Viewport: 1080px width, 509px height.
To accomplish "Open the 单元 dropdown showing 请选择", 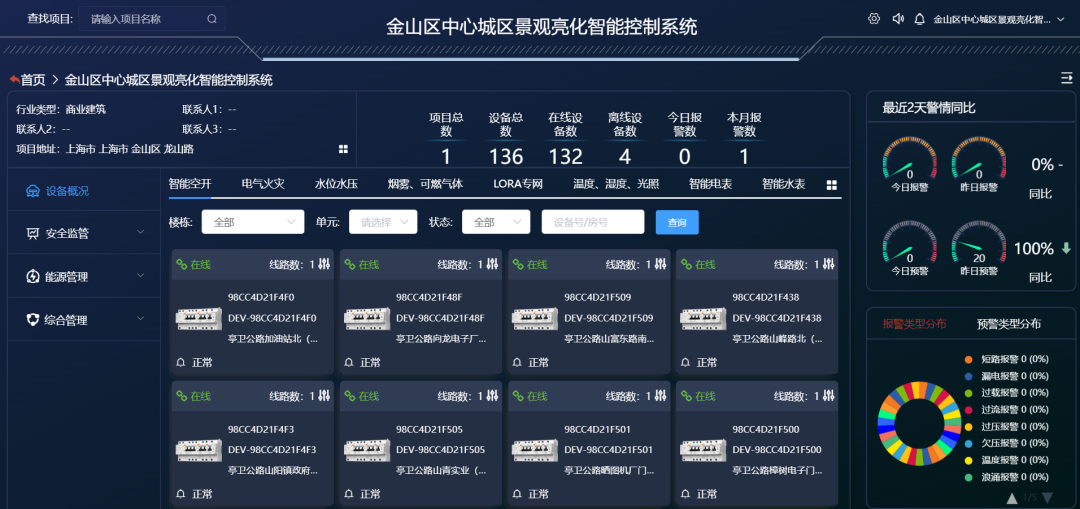I will point(383,222).
